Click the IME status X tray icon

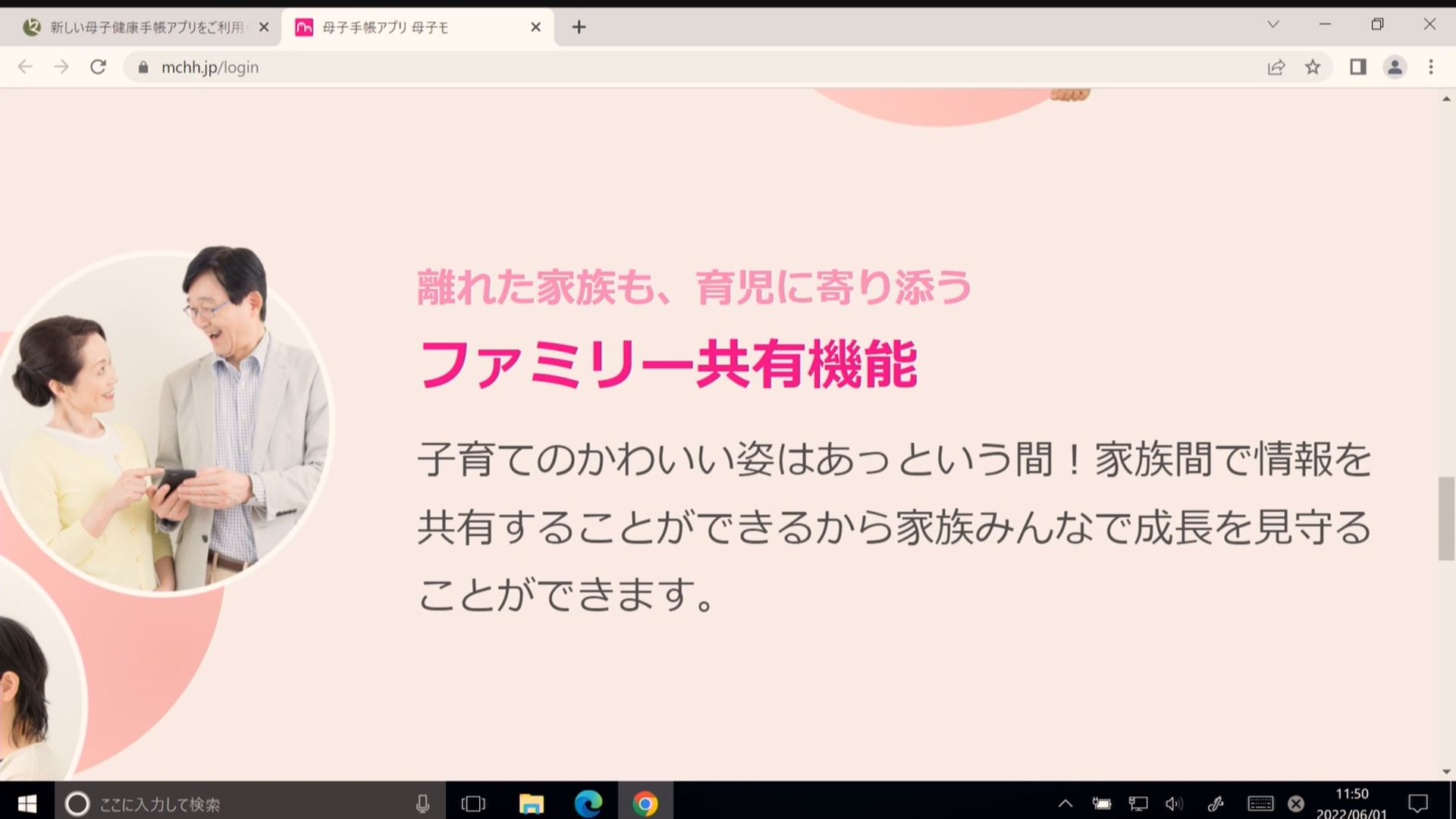tap(1296, 804)
